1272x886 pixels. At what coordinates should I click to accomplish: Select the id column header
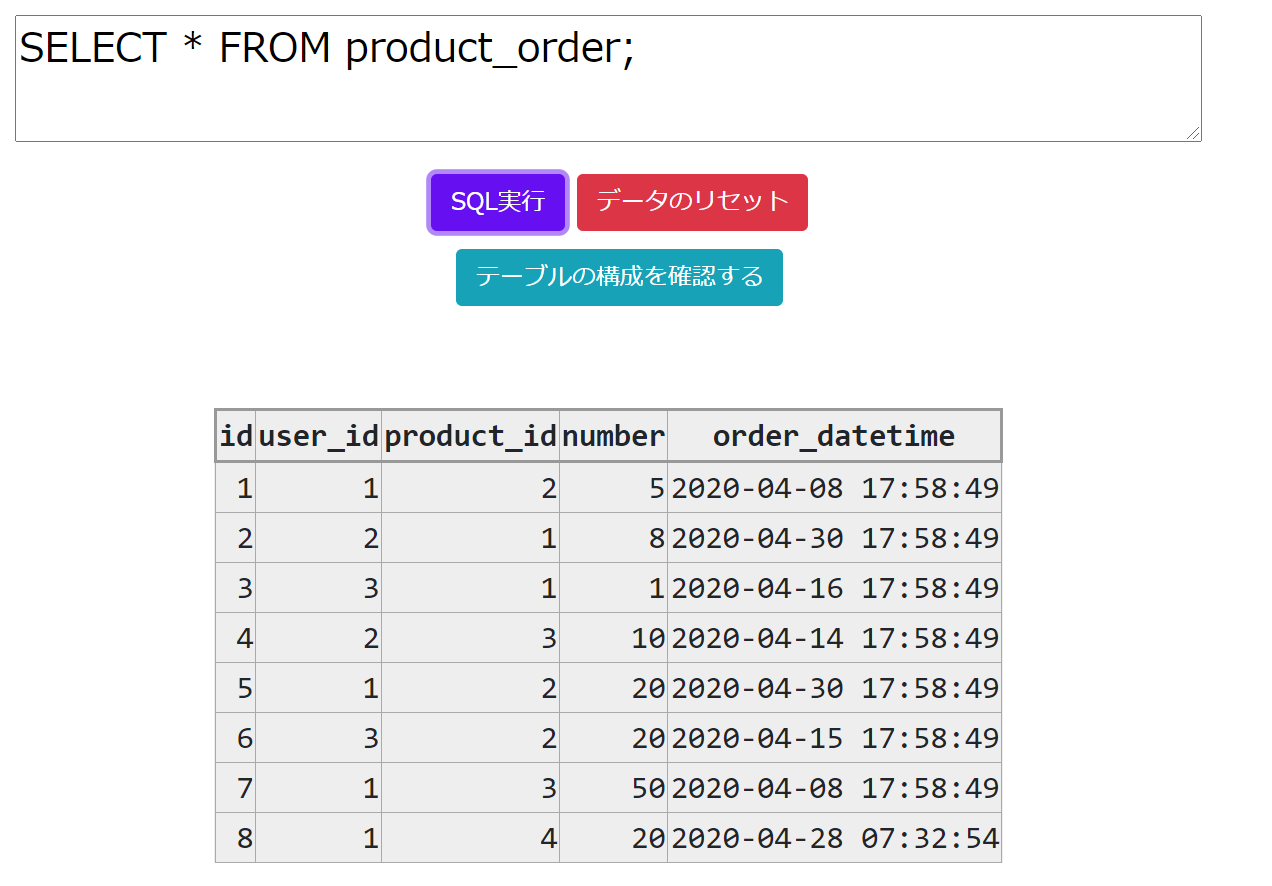tap(236, 436)
